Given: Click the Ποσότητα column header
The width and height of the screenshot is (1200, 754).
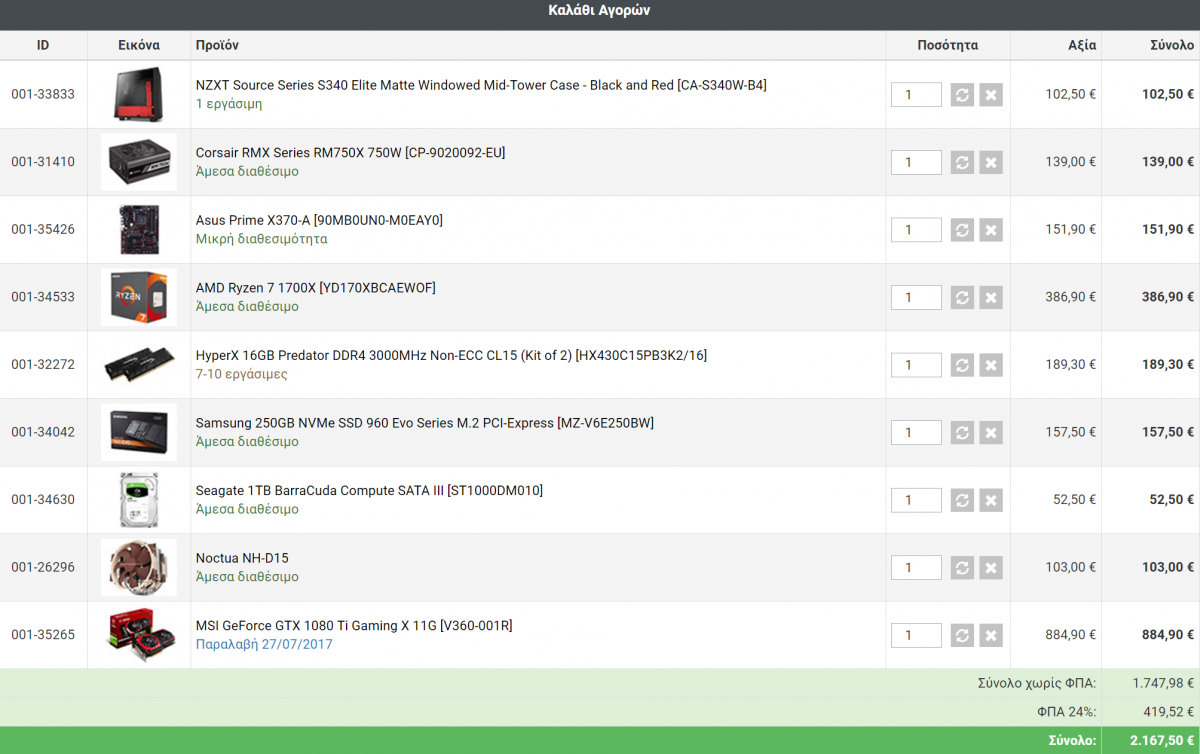Looking at the screenshot, I should tap(947, 45).
